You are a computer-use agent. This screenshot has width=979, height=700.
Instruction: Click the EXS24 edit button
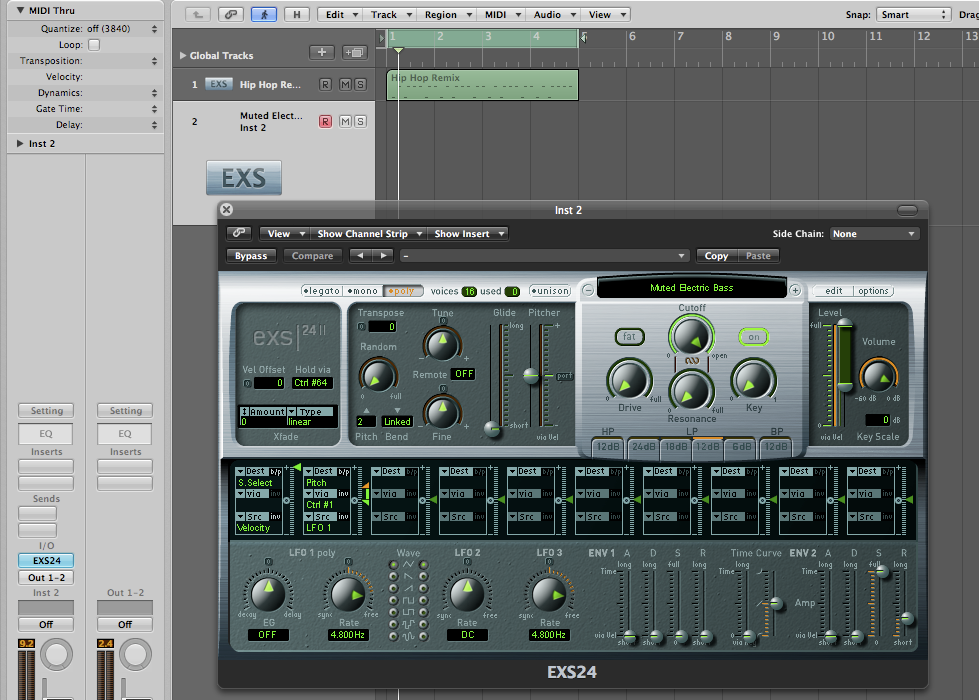pos(834,291)
